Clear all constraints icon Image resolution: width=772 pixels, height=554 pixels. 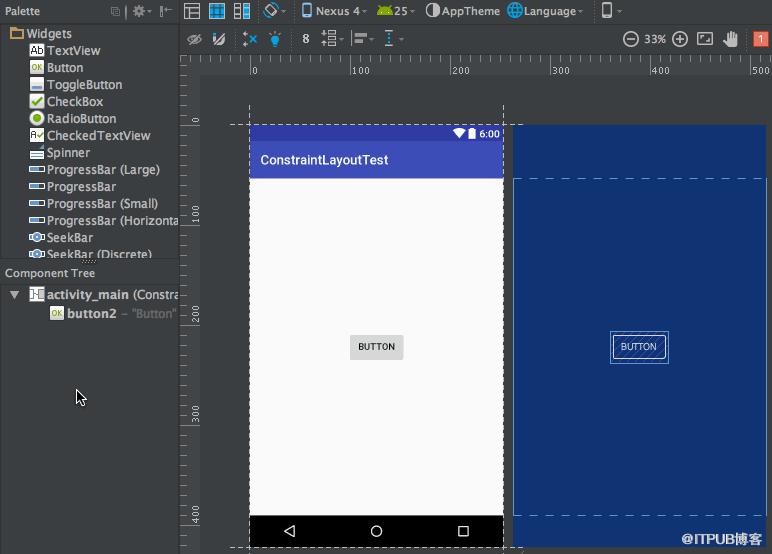250,39
